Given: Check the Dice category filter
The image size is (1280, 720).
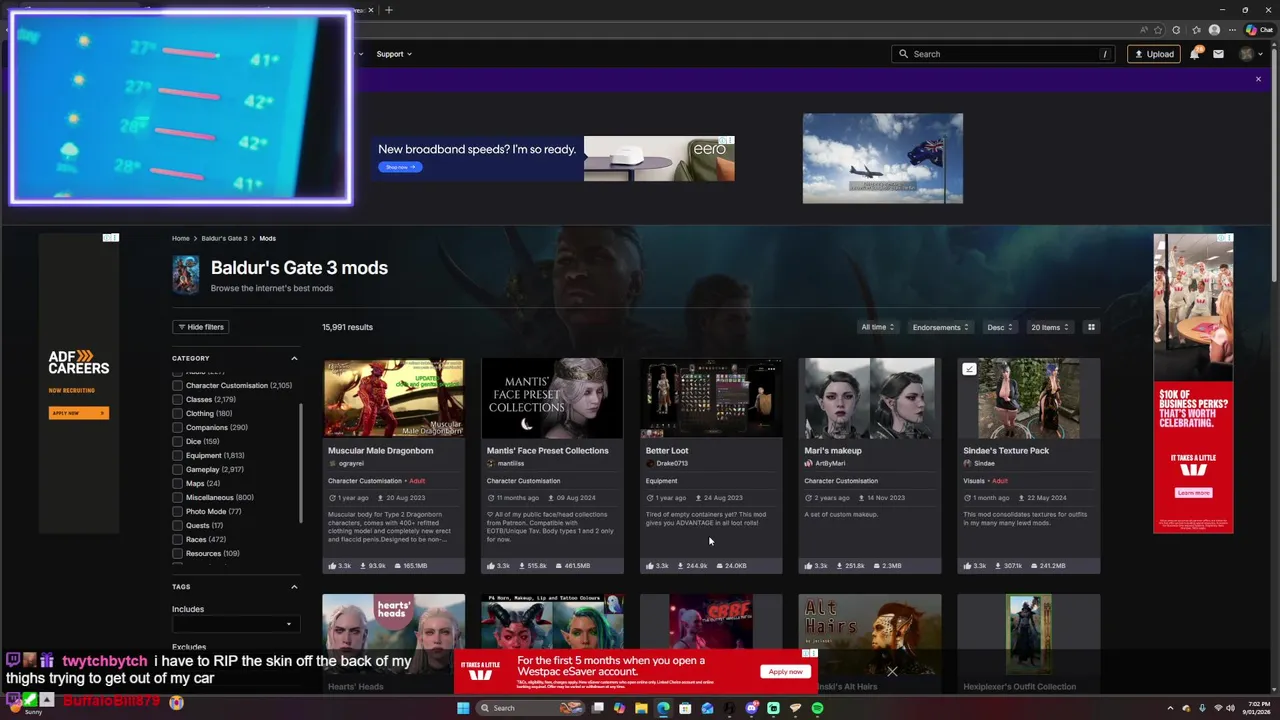Looking at the screenshot, I should point(177,441).
